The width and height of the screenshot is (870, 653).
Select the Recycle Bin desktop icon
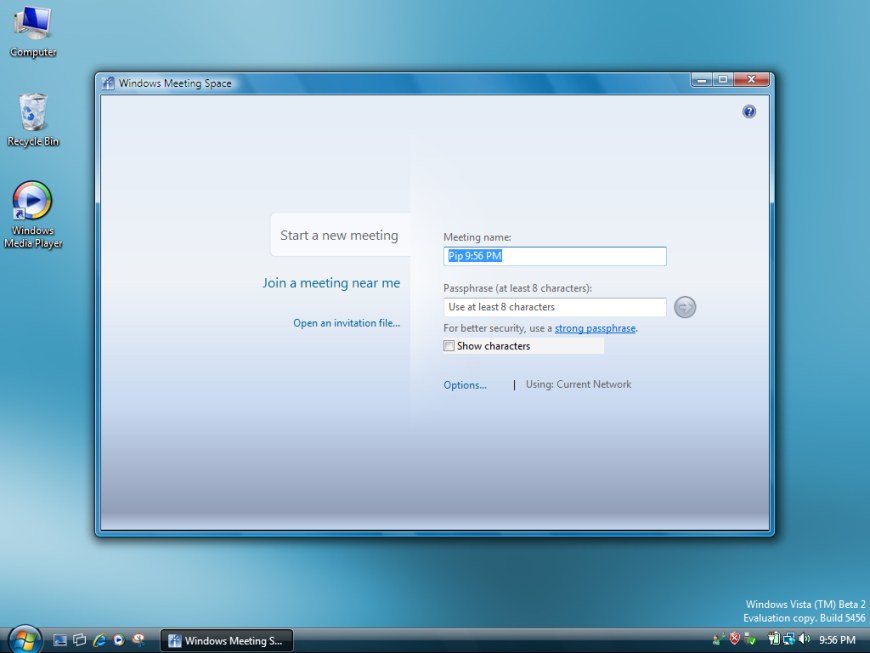coord(33,120)
